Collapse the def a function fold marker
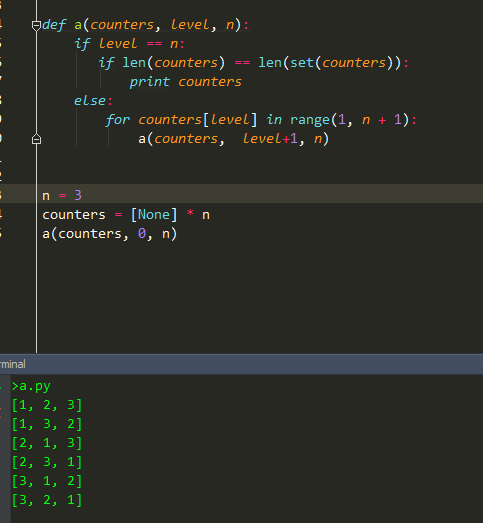The width and height of the screenshot is (483, 523). point(36,25)
